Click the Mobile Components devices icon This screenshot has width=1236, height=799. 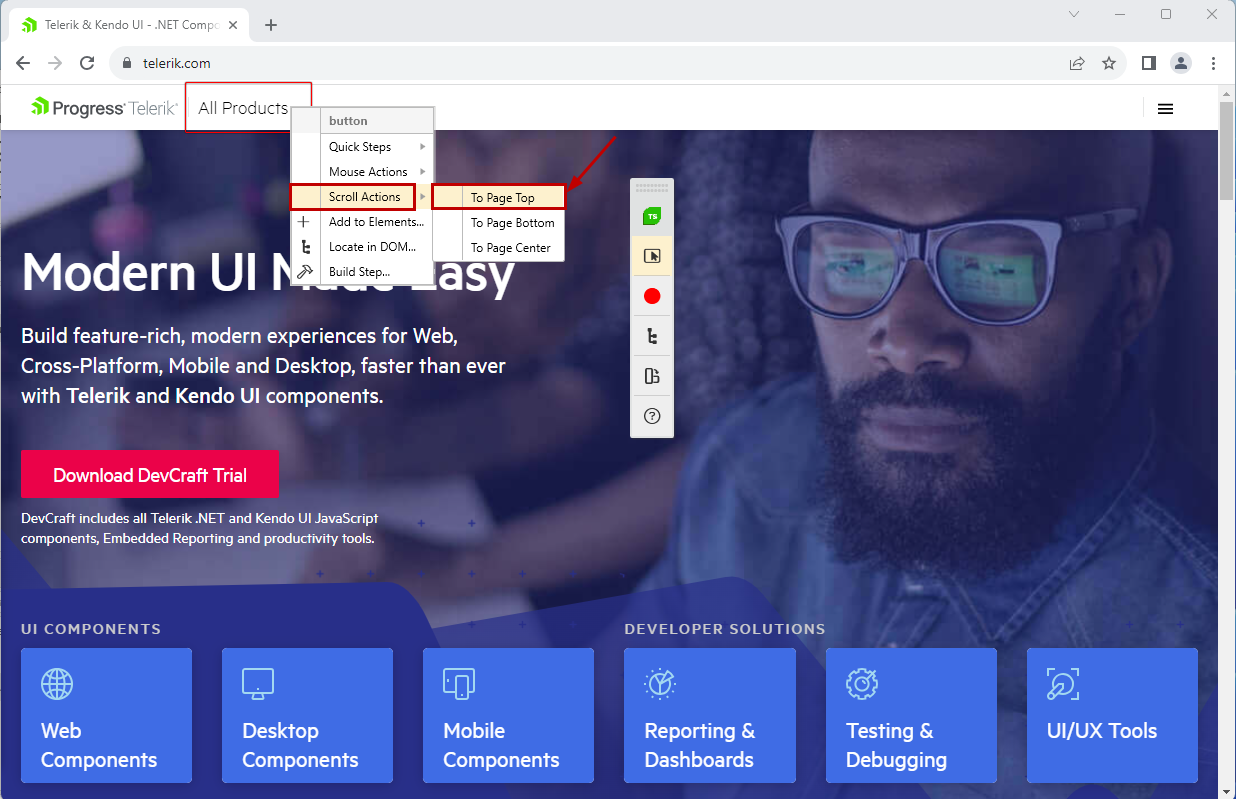(x=459, y=684)
